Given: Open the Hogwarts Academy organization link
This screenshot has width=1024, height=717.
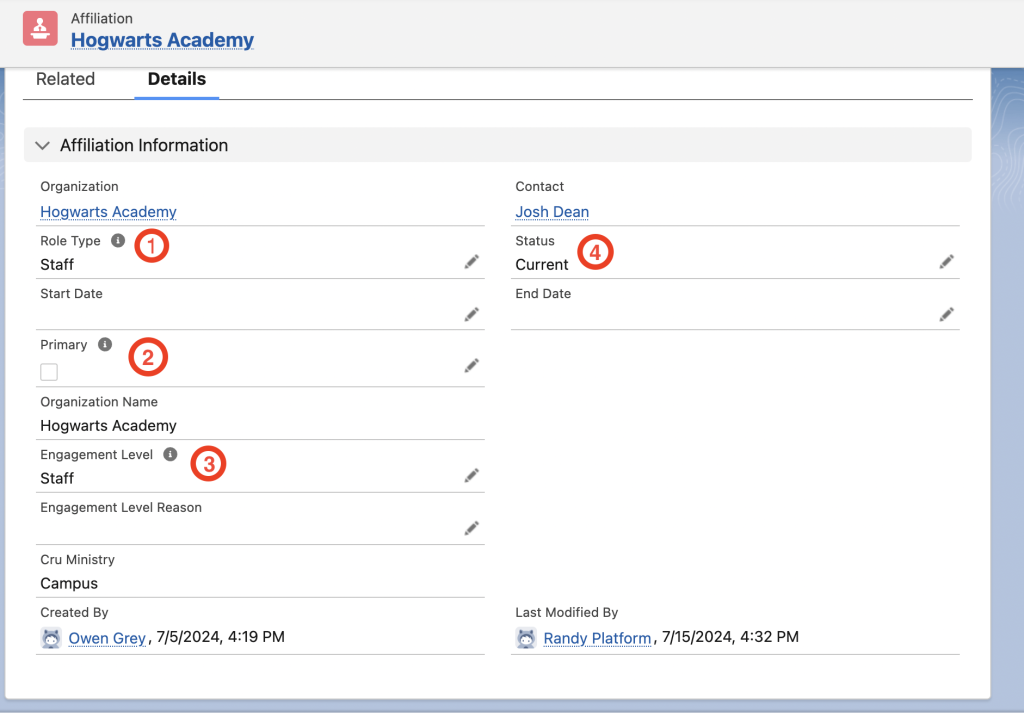Looking at the screenshot, I should pos(108,212).
